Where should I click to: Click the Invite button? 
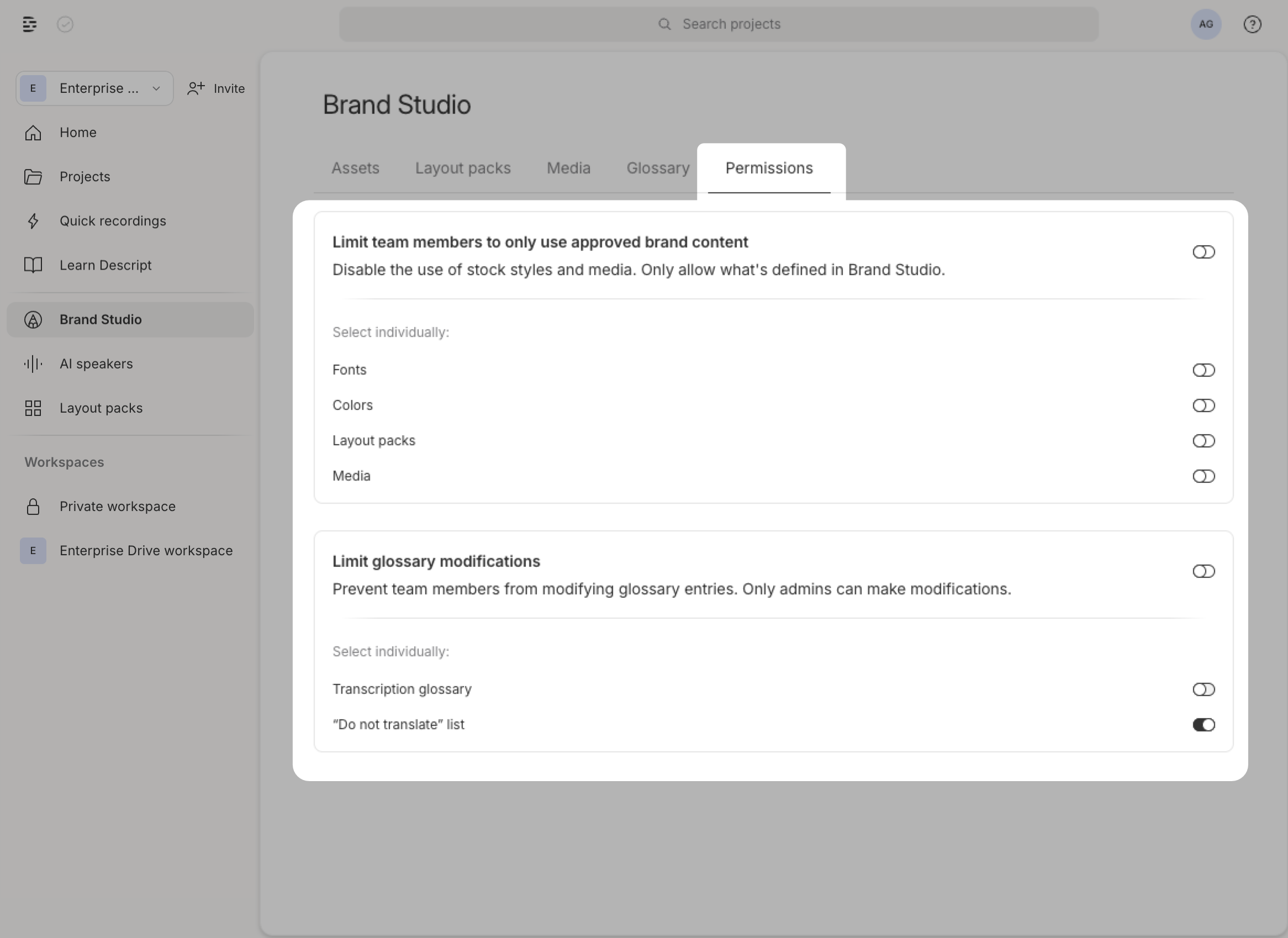pyautogui.click(x=216, y=88)
